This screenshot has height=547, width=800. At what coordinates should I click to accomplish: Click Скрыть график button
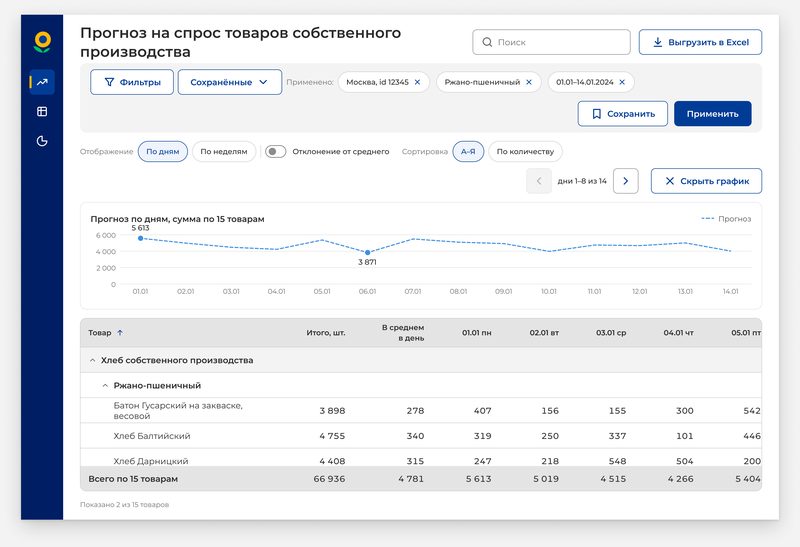tap(706, 181)
